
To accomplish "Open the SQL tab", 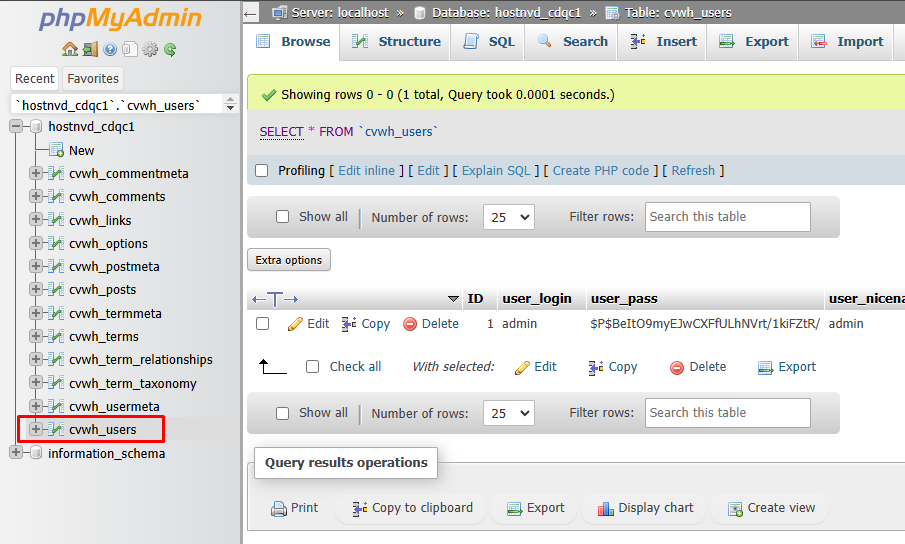I will click(x=488, y=42).
